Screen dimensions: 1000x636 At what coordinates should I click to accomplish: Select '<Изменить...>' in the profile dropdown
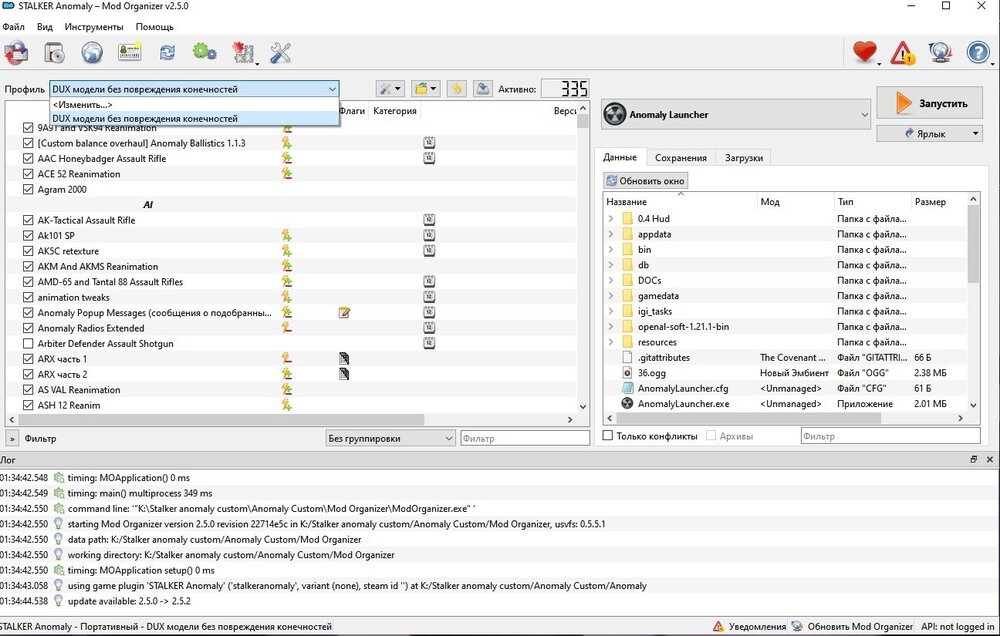(83, 104)
